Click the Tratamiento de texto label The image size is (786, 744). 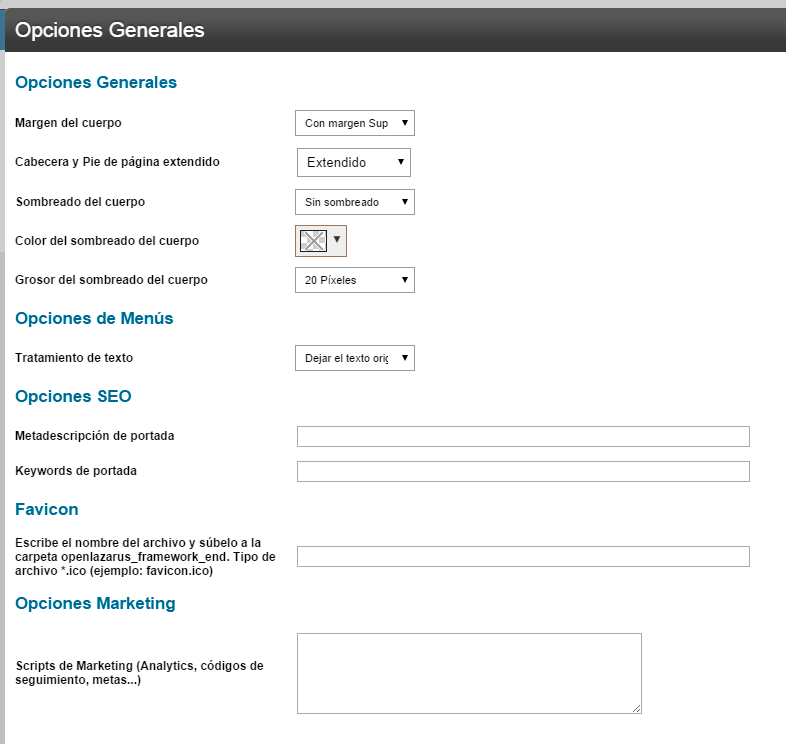pos(74,358)
